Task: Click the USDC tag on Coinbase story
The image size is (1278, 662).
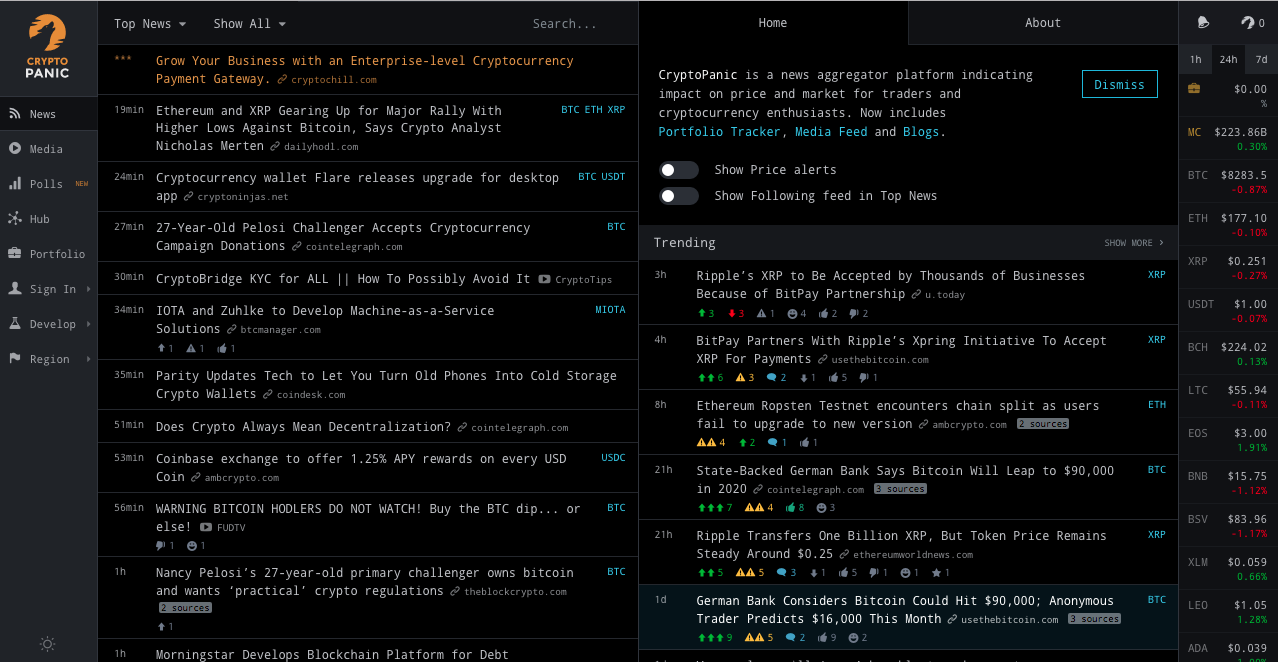Action: 613,458
